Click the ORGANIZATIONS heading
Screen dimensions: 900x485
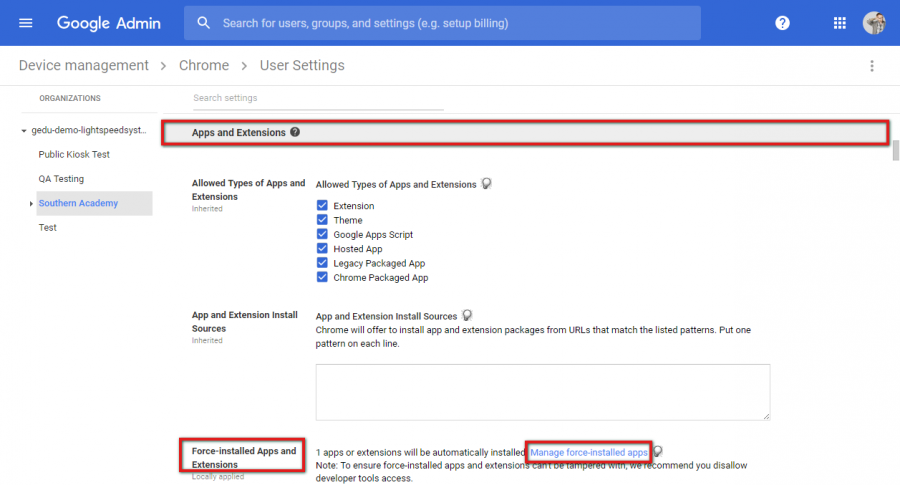tap(70, 98)
